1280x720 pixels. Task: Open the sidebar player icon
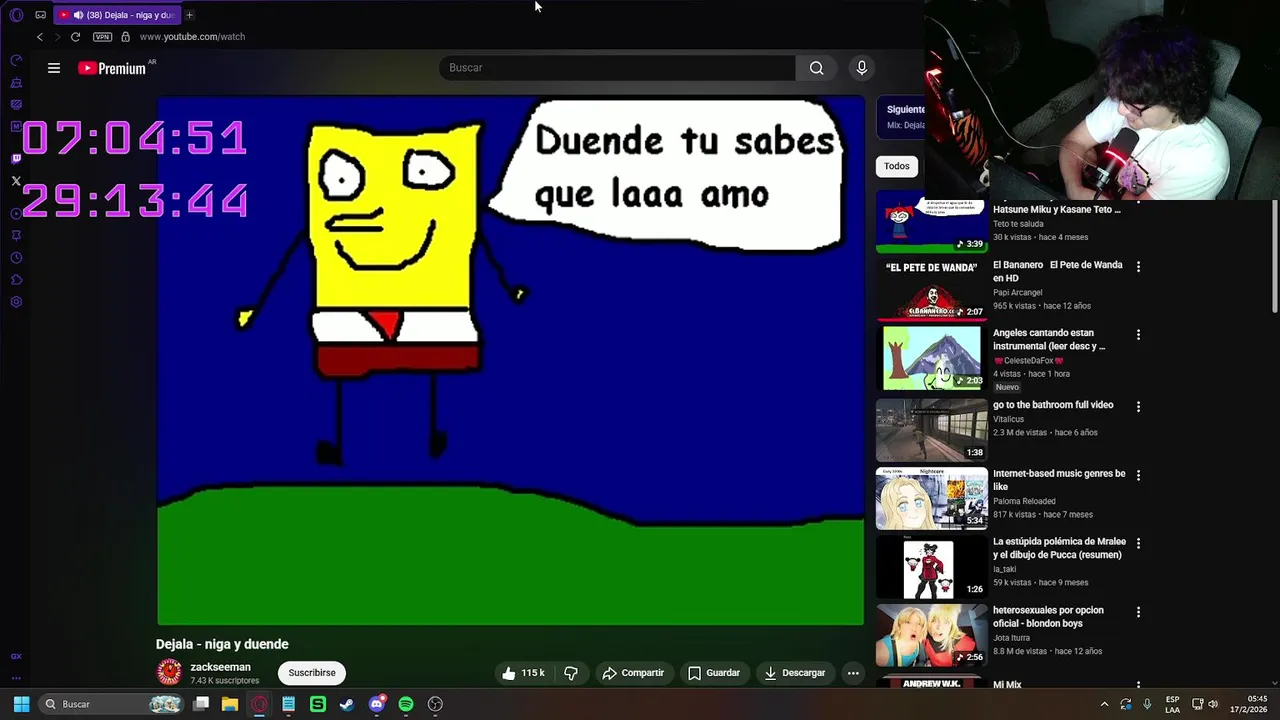16,213
